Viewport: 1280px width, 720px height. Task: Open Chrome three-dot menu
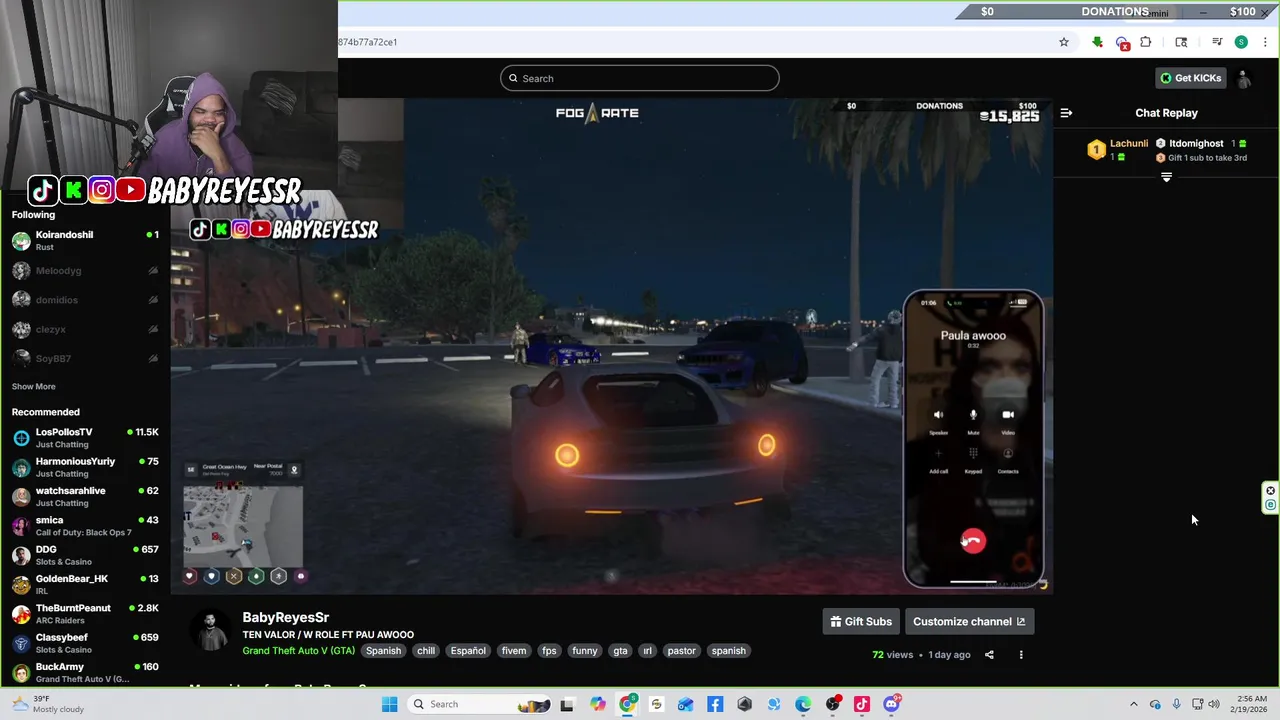1265,42
